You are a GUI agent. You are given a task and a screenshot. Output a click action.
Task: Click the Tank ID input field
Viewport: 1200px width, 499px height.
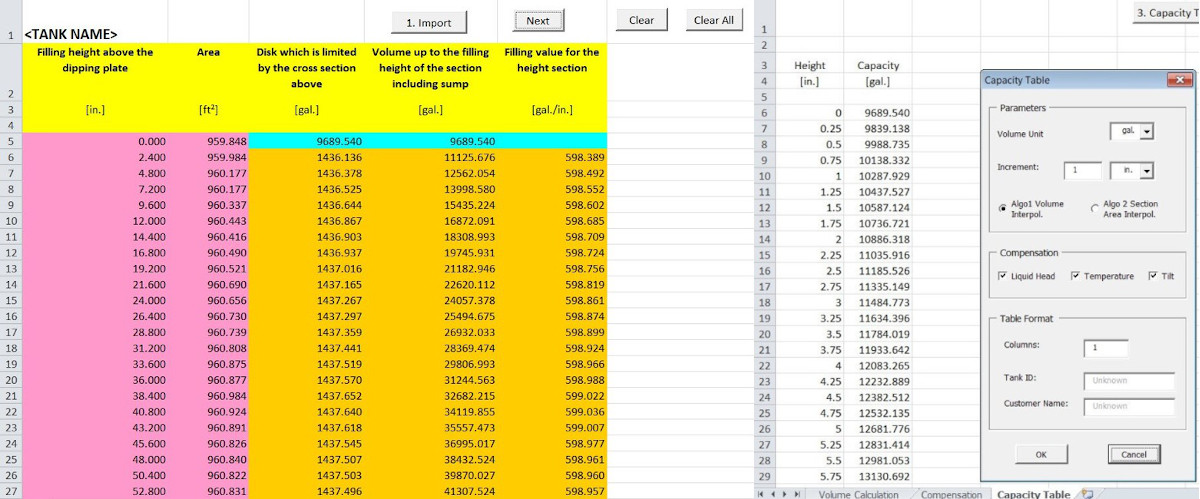(1129, 380)
